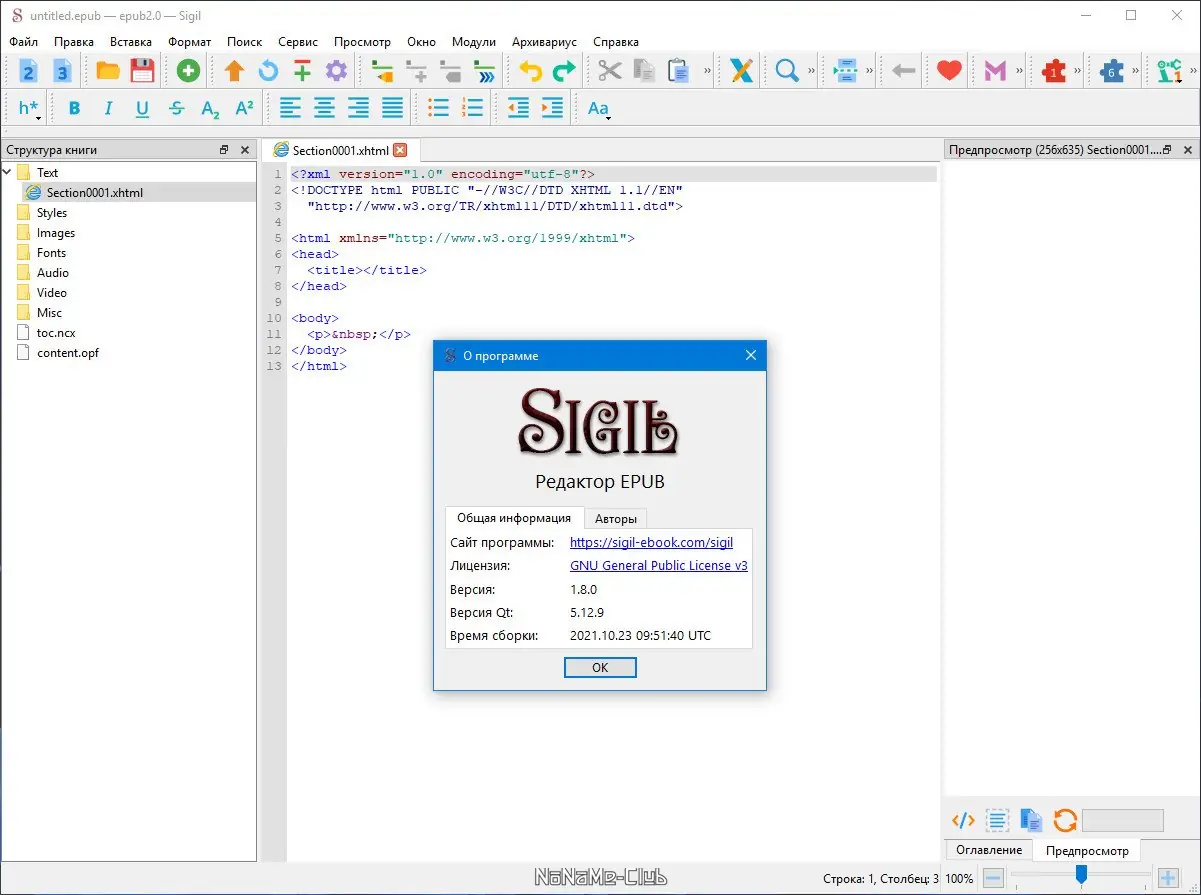Toggle underline formatting
The width and height of the screenshot is (1201, 895).
click(x=142, y=108)
